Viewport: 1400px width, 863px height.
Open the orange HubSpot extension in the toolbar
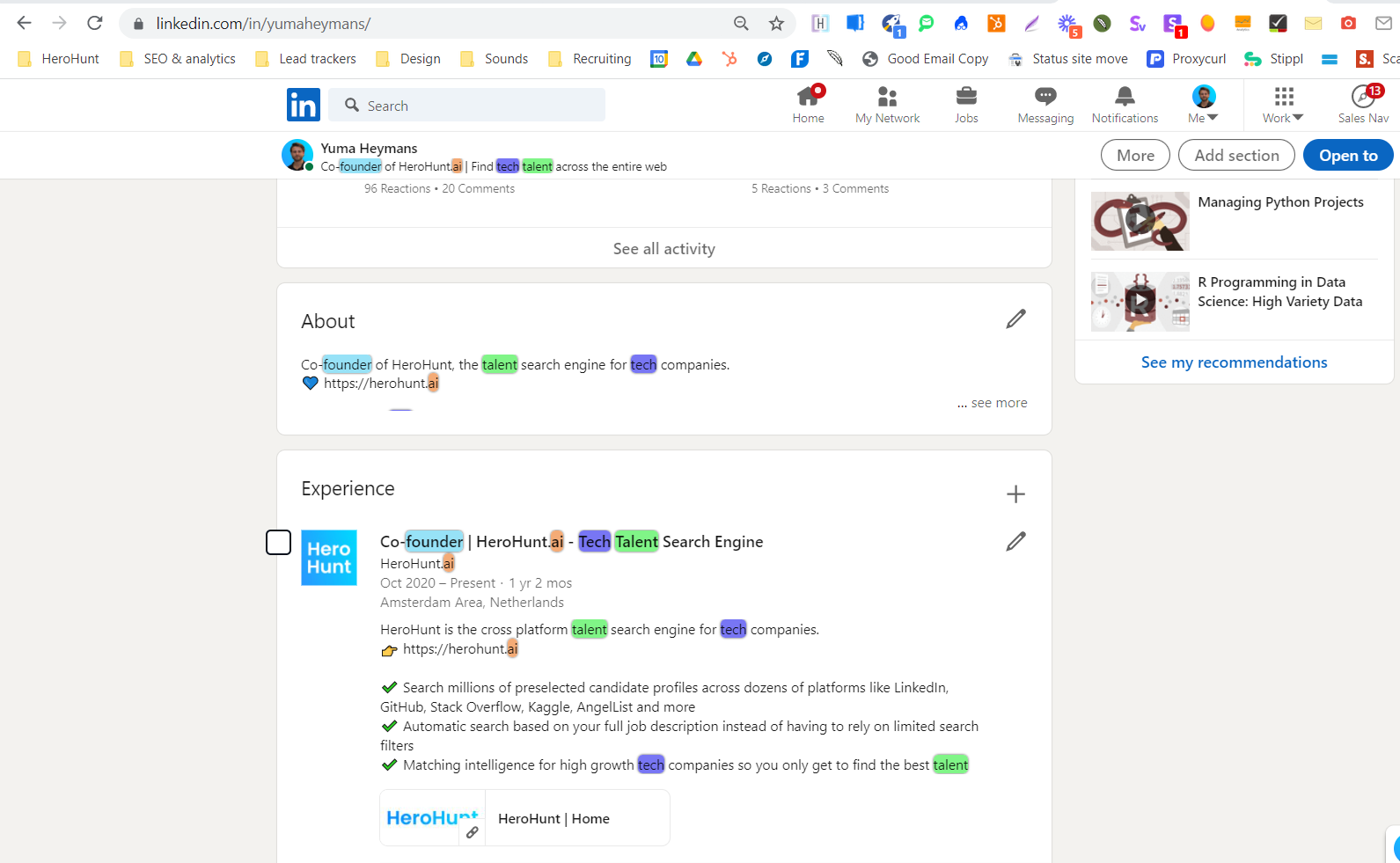(x=996, y=24)
